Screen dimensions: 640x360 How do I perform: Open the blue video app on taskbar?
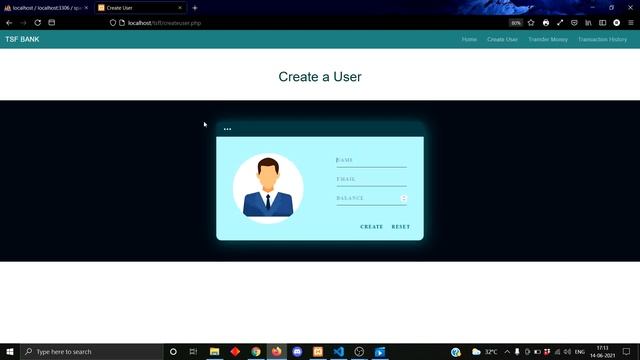point(380,352)
